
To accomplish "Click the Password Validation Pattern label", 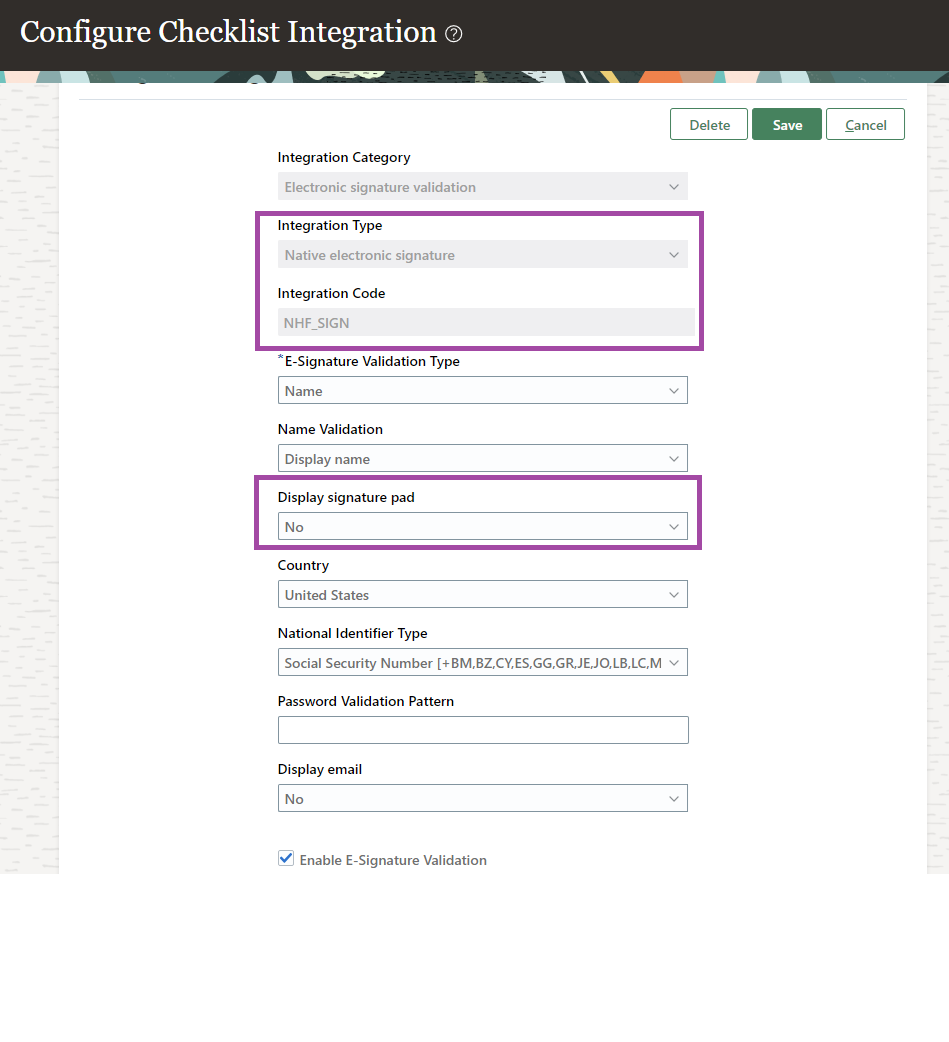I will [x=366, y=701].
